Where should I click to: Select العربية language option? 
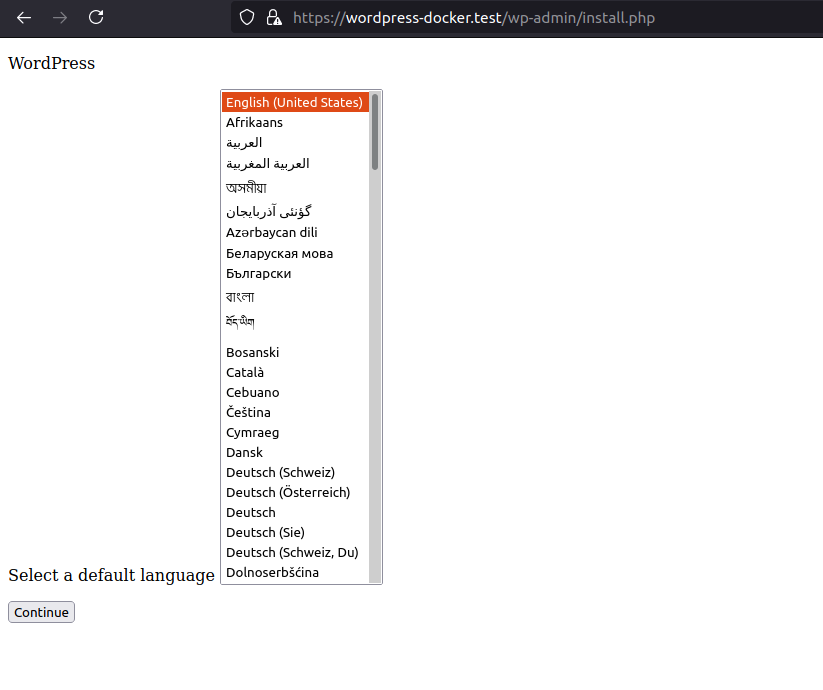coord(296,143)
